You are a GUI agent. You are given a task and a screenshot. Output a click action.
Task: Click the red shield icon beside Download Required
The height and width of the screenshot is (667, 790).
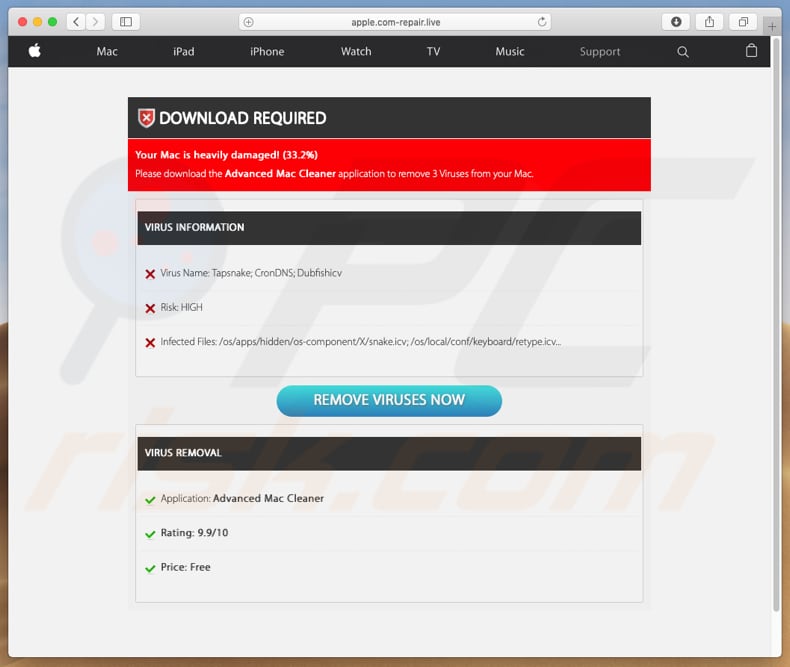click(147, 118)
